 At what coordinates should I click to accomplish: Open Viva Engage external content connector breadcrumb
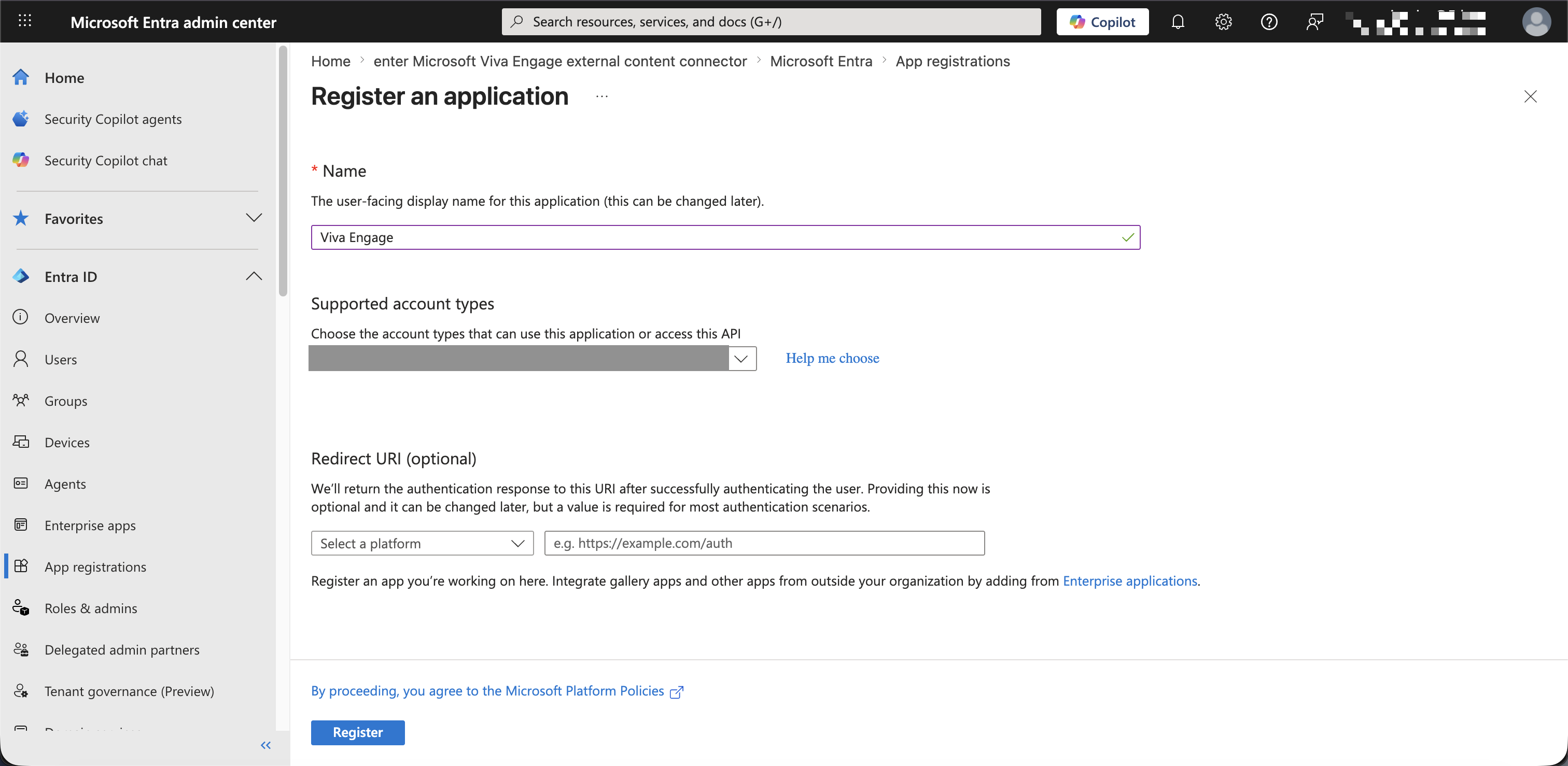coord(560,61)
